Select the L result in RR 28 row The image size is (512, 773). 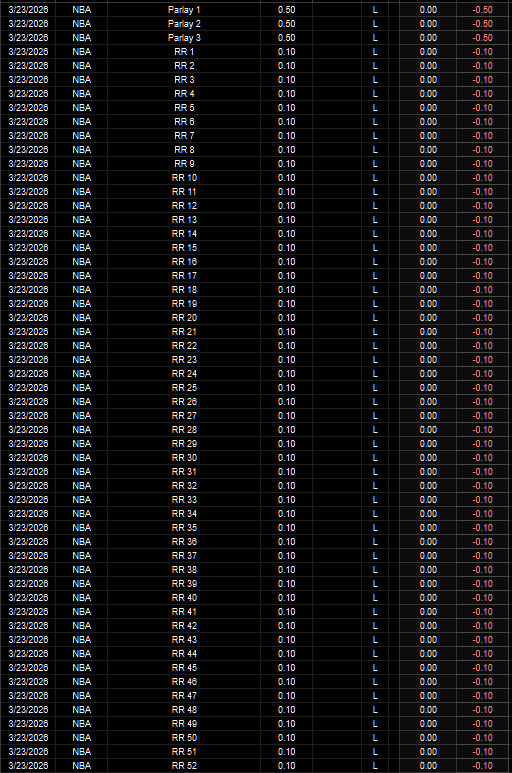pos(375,429)
